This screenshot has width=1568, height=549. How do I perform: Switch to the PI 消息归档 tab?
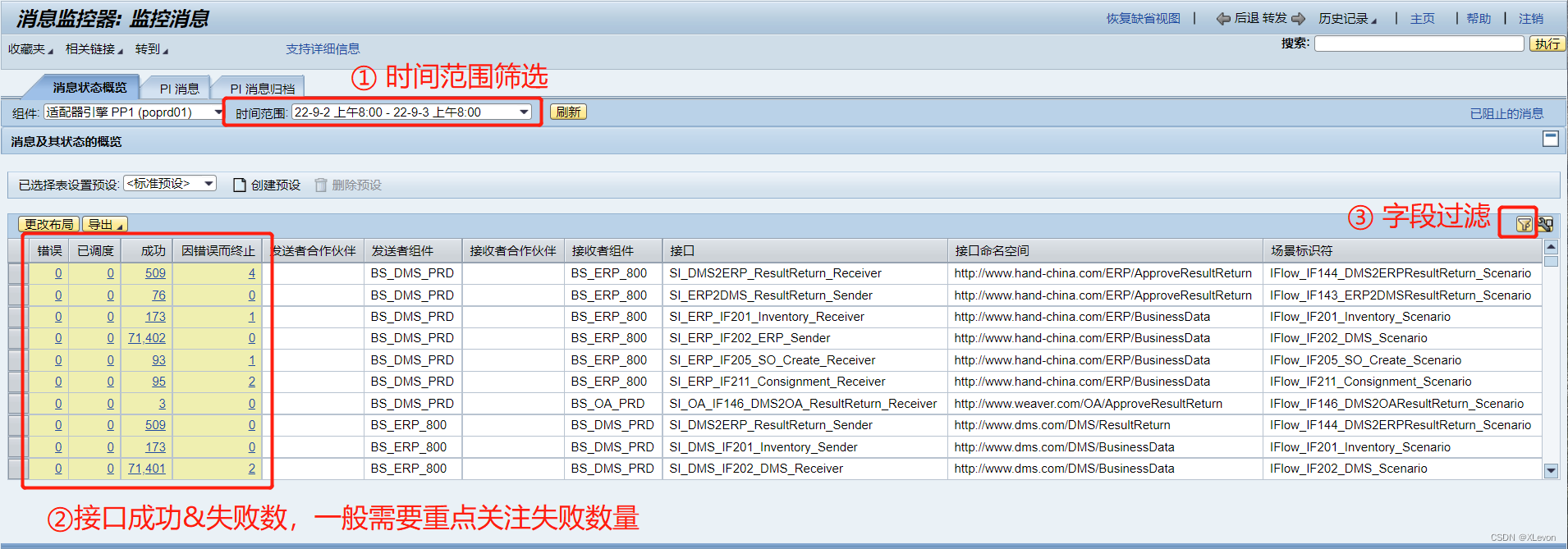coord(262,89)
